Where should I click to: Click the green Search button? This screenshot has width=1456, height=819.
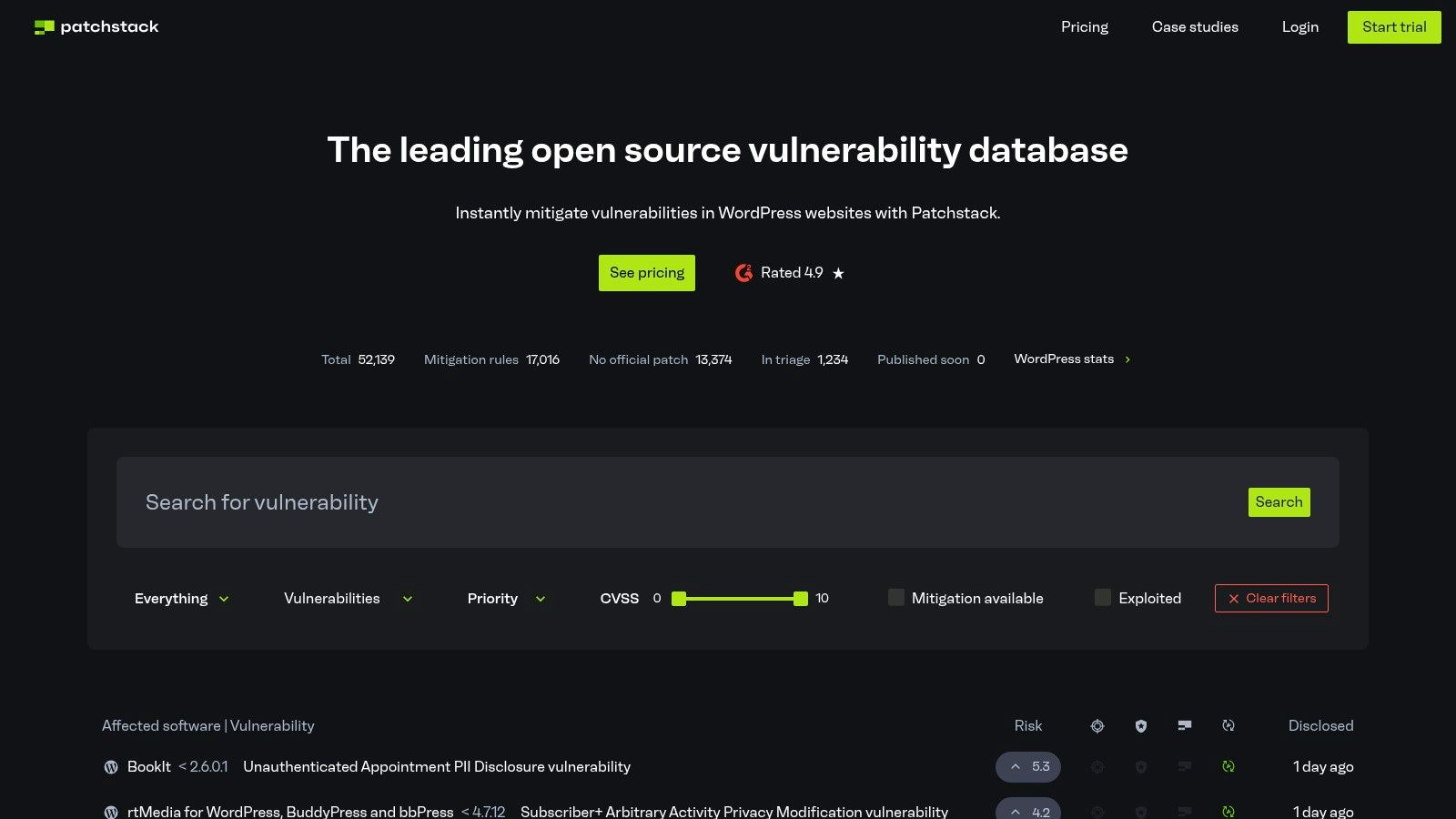pyautogui.click(x=1279, y=502)
